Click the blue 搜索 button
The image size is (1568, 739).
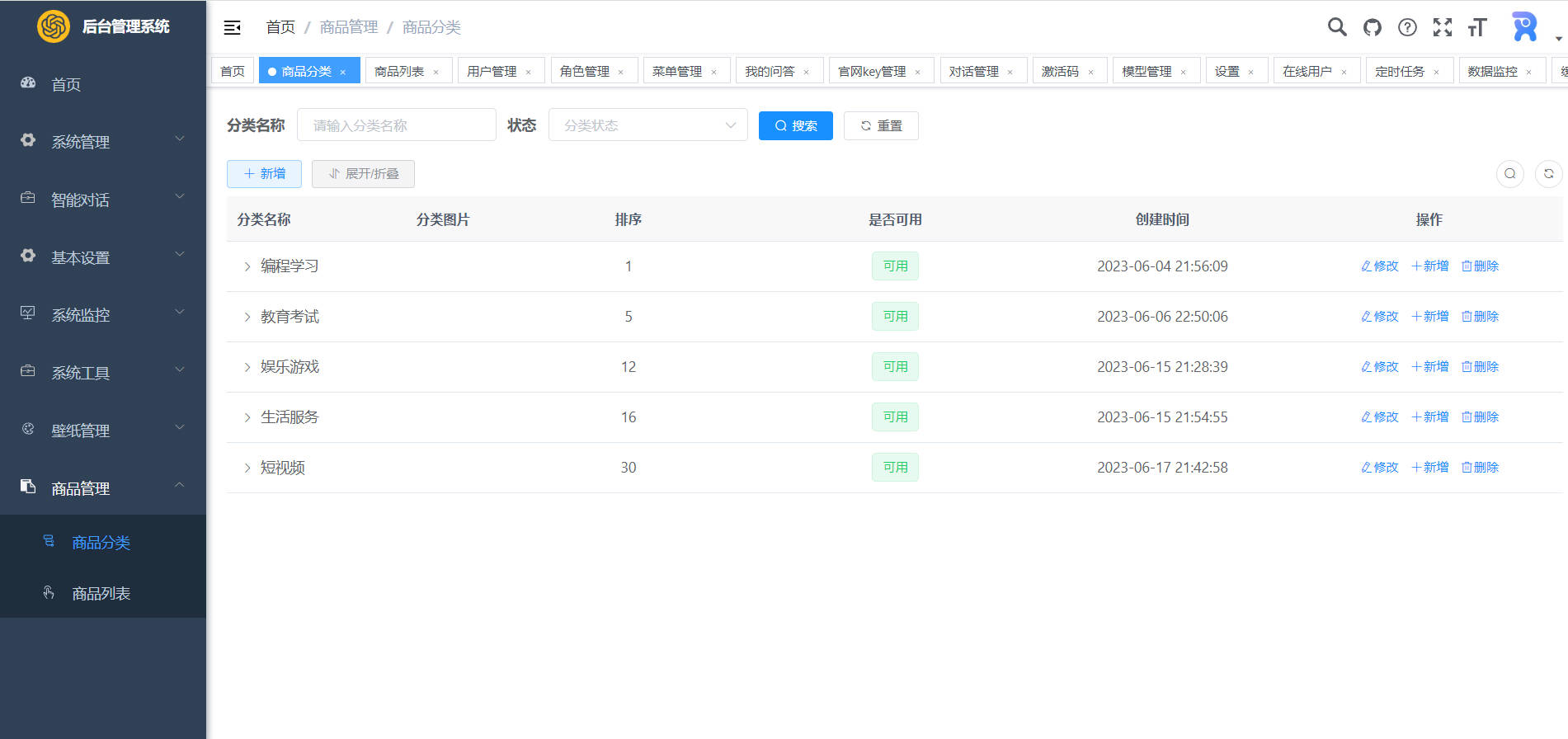(796, 125)
